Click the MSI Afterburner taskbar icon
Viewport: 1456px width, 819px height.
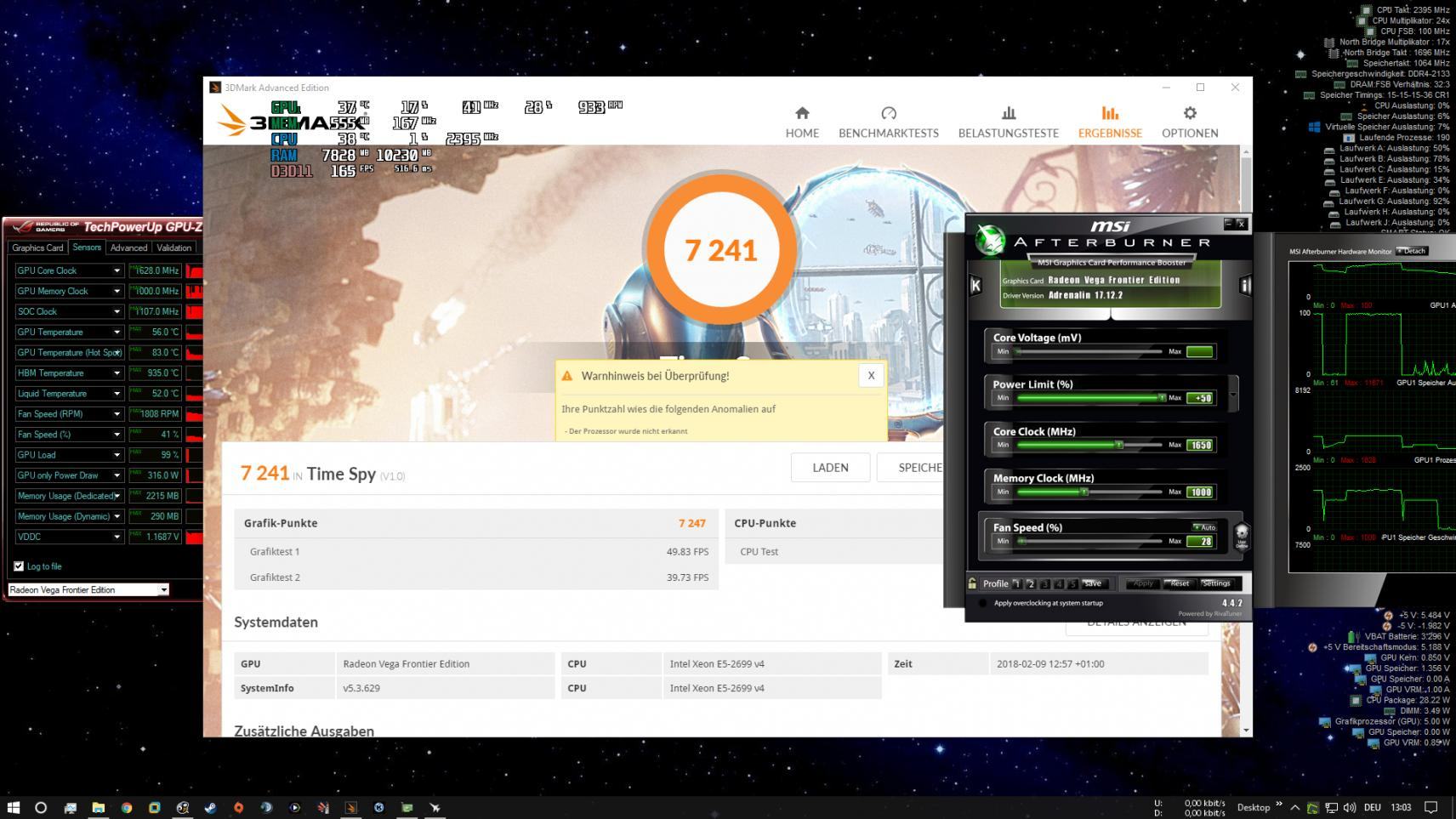coord(435,807)
